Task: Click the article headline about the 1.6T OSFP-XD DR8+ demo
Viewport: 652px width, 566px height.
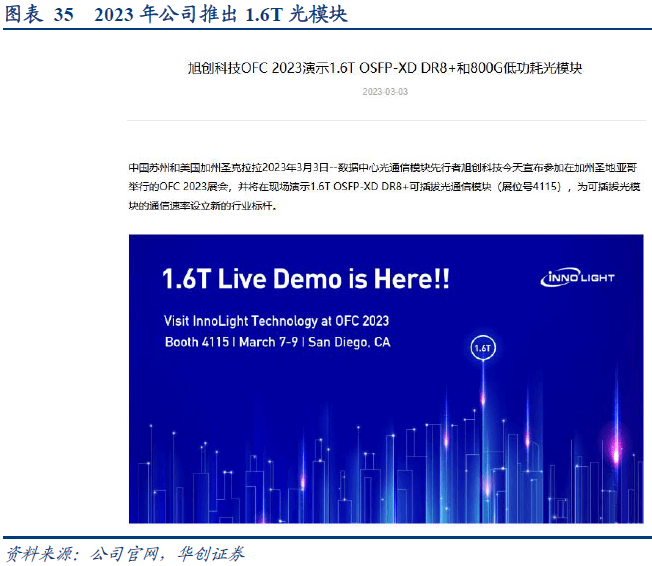Action: click(x=385, y=69)
